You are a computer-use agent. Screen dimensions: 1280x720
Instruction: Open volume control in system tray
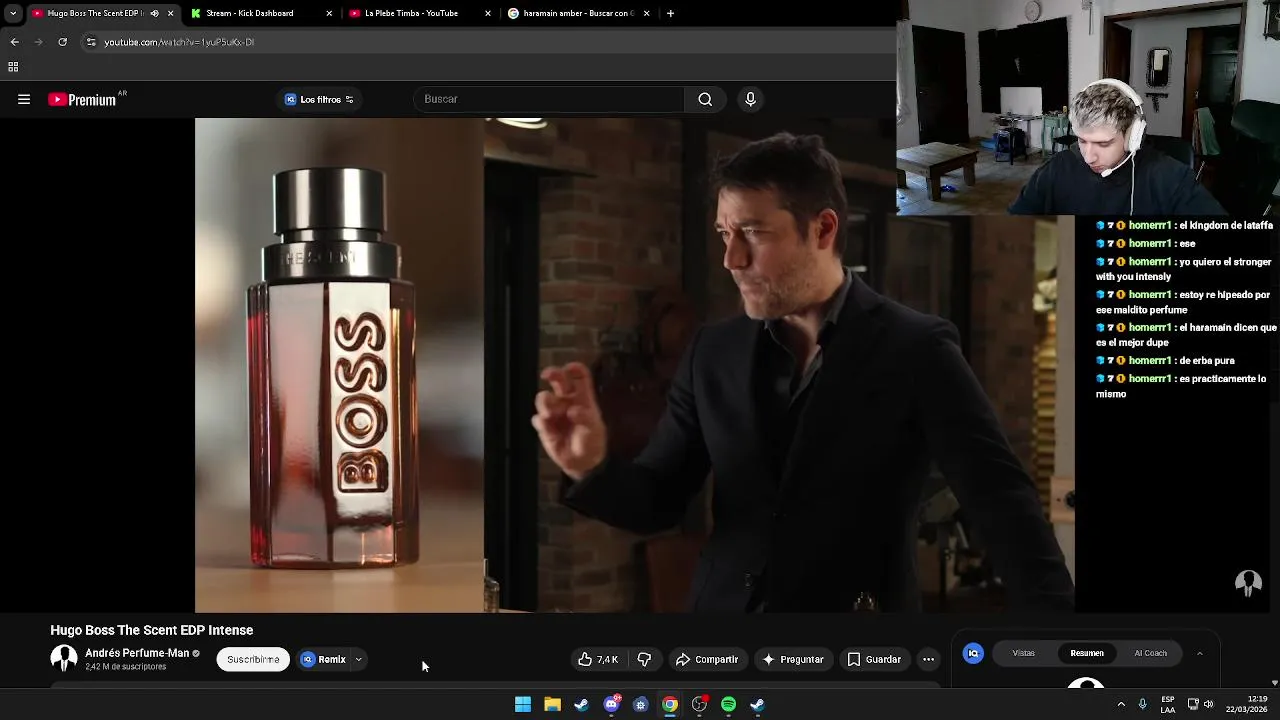pos(1208,705)
